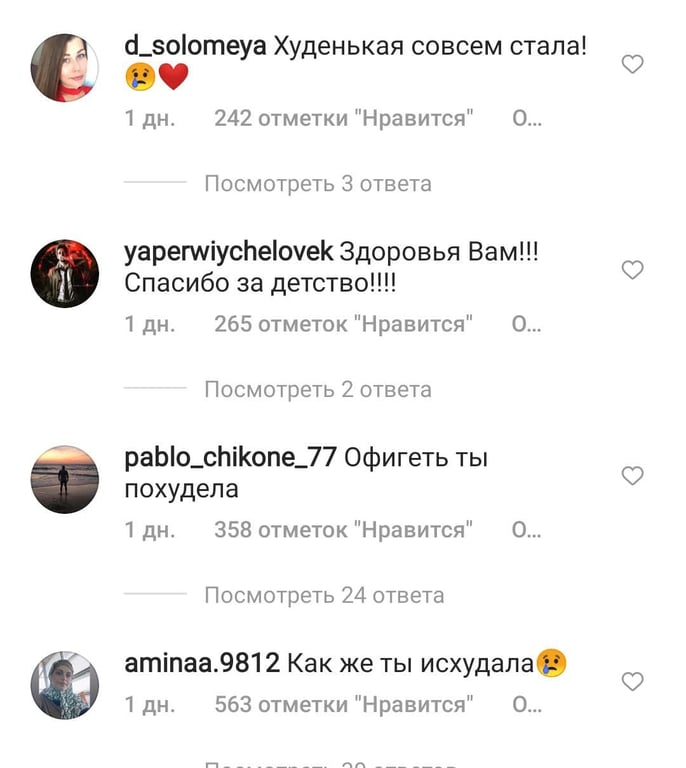
Task: View 358 отметок "Нравится" likes list
Action: (343, 529)
